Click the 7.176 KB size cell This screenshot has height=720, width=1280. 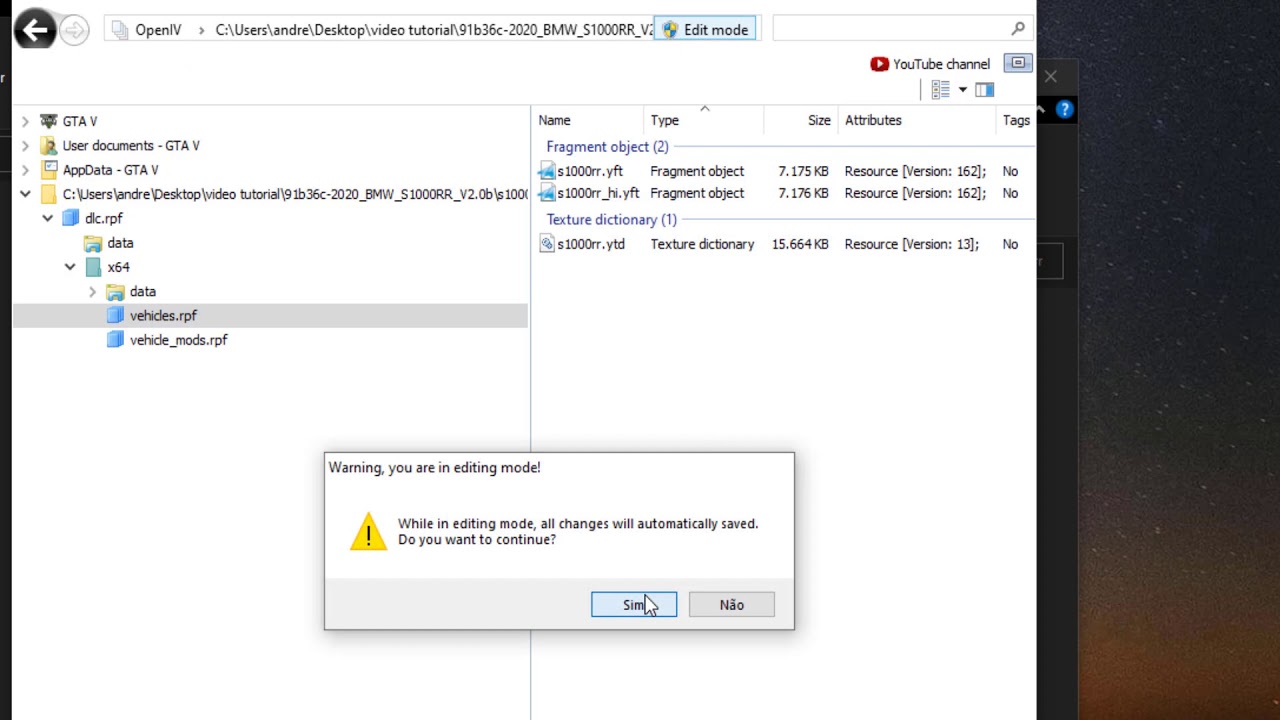[803, 193]
